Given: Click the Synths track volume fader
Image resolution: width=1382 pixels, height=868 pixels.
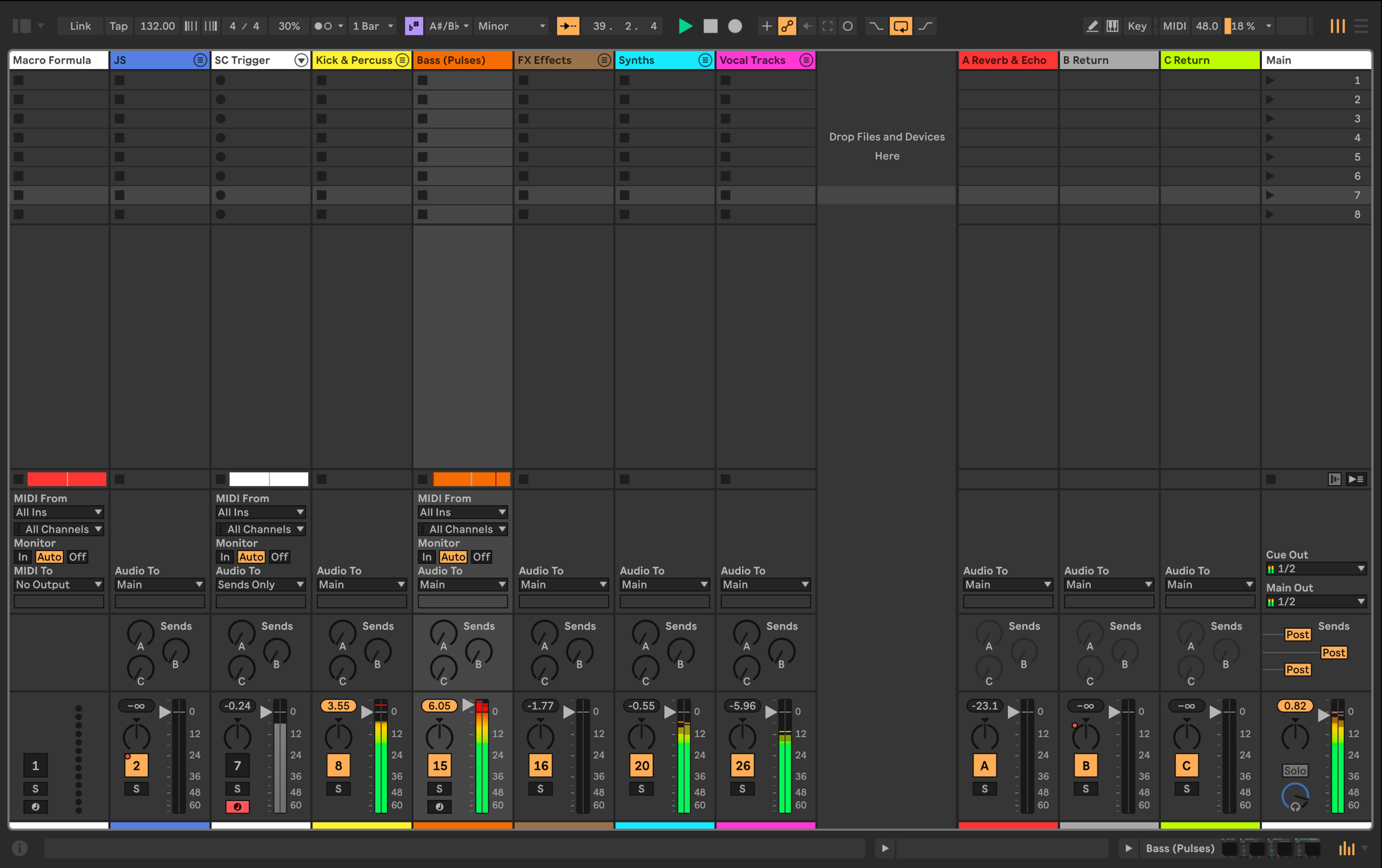Looking at the screenshot, I should click(670, 712).
